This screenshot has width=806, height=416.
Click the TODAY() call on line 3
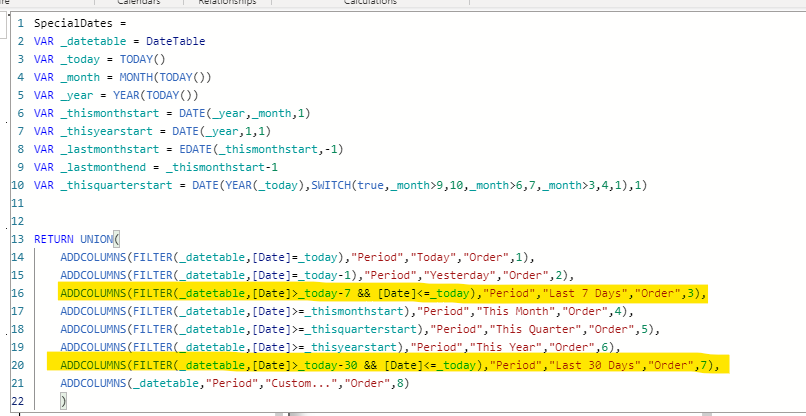(142, 59)
